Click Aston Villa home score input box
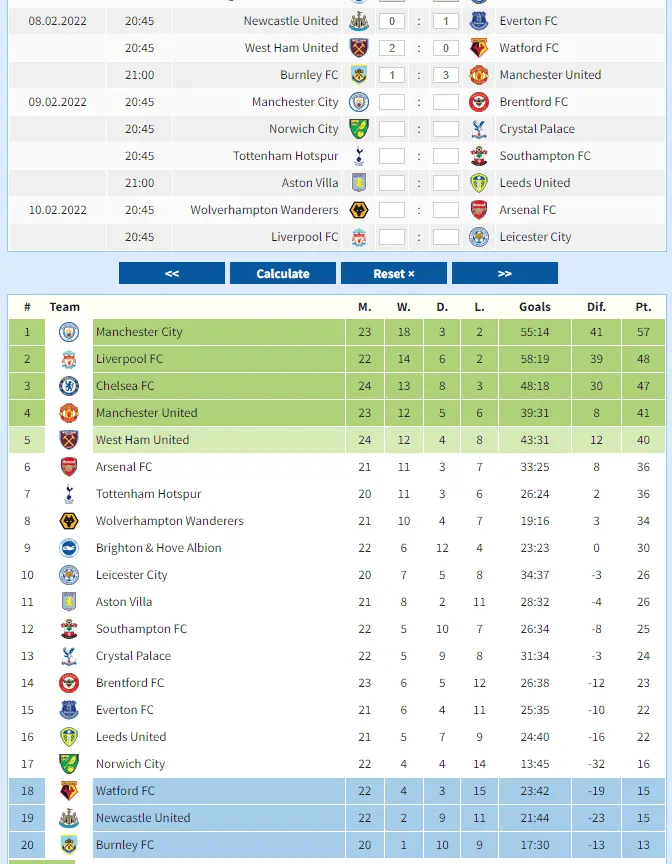Screen dimensions: 672x864 pos(392,183)
